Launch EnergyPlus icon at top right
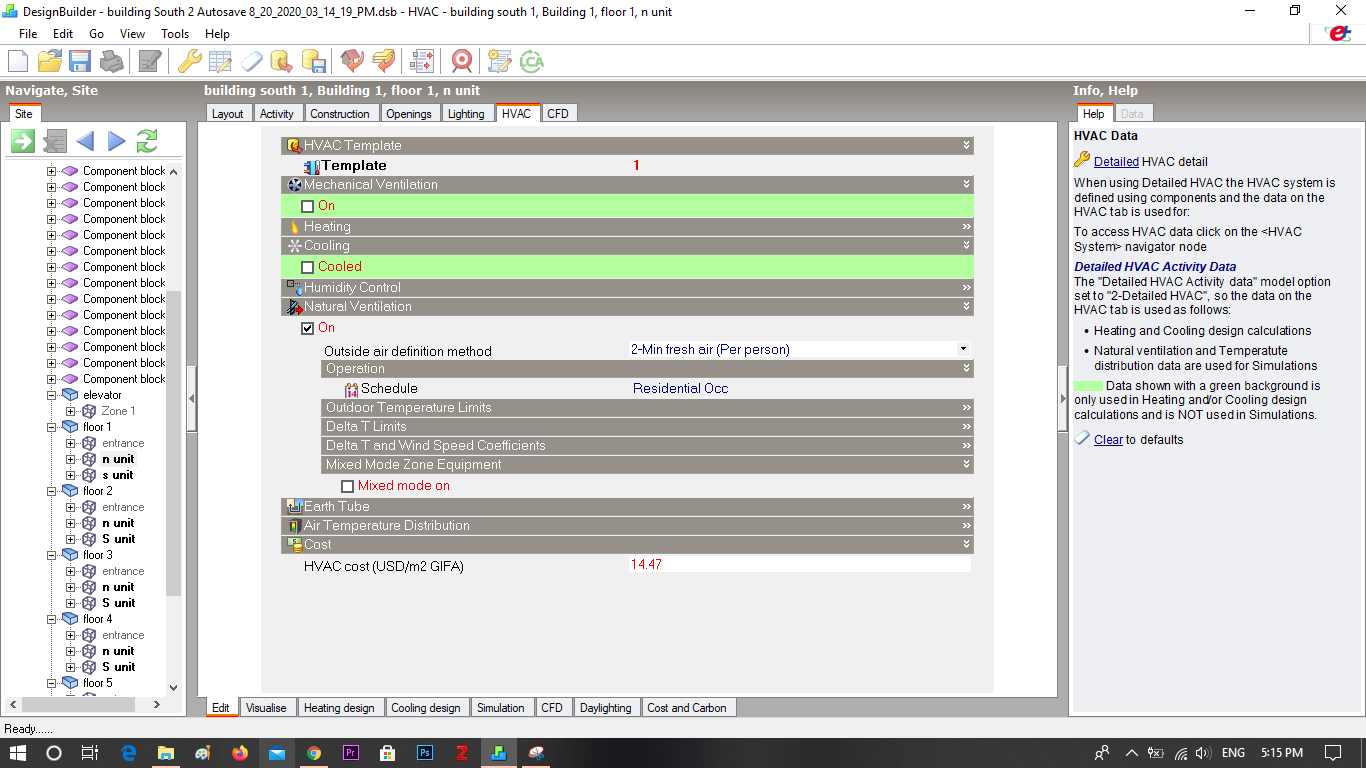This screenshot has height=768, width=1366. pos(1337,33)
